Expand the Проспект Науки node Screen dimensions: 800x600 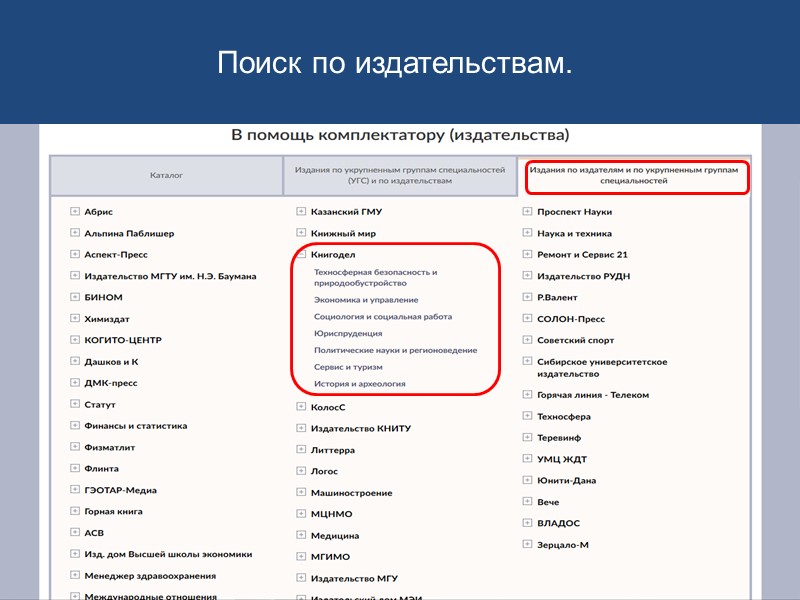(x=527, y=211)
